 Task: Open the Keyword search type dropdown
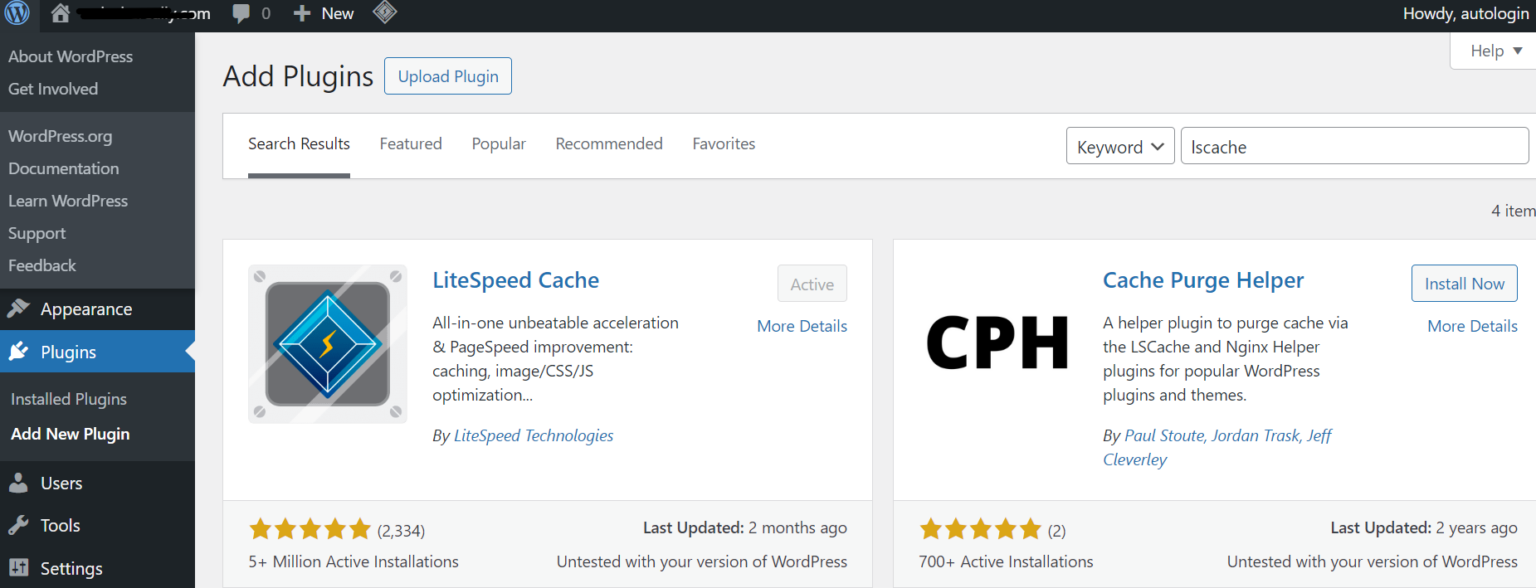[x=1119, y=146]
